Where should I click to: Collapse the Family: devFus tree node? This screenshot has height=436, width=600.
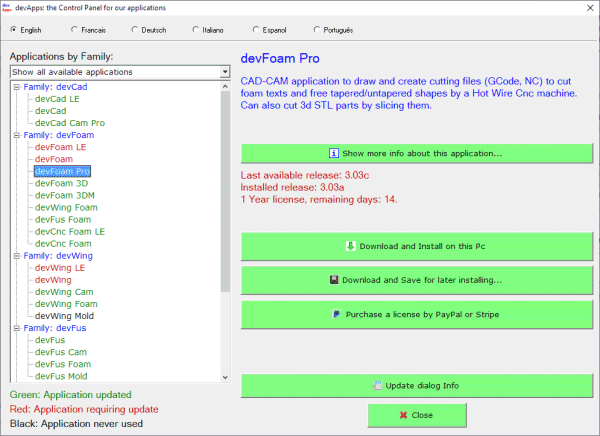coord(16,328)
